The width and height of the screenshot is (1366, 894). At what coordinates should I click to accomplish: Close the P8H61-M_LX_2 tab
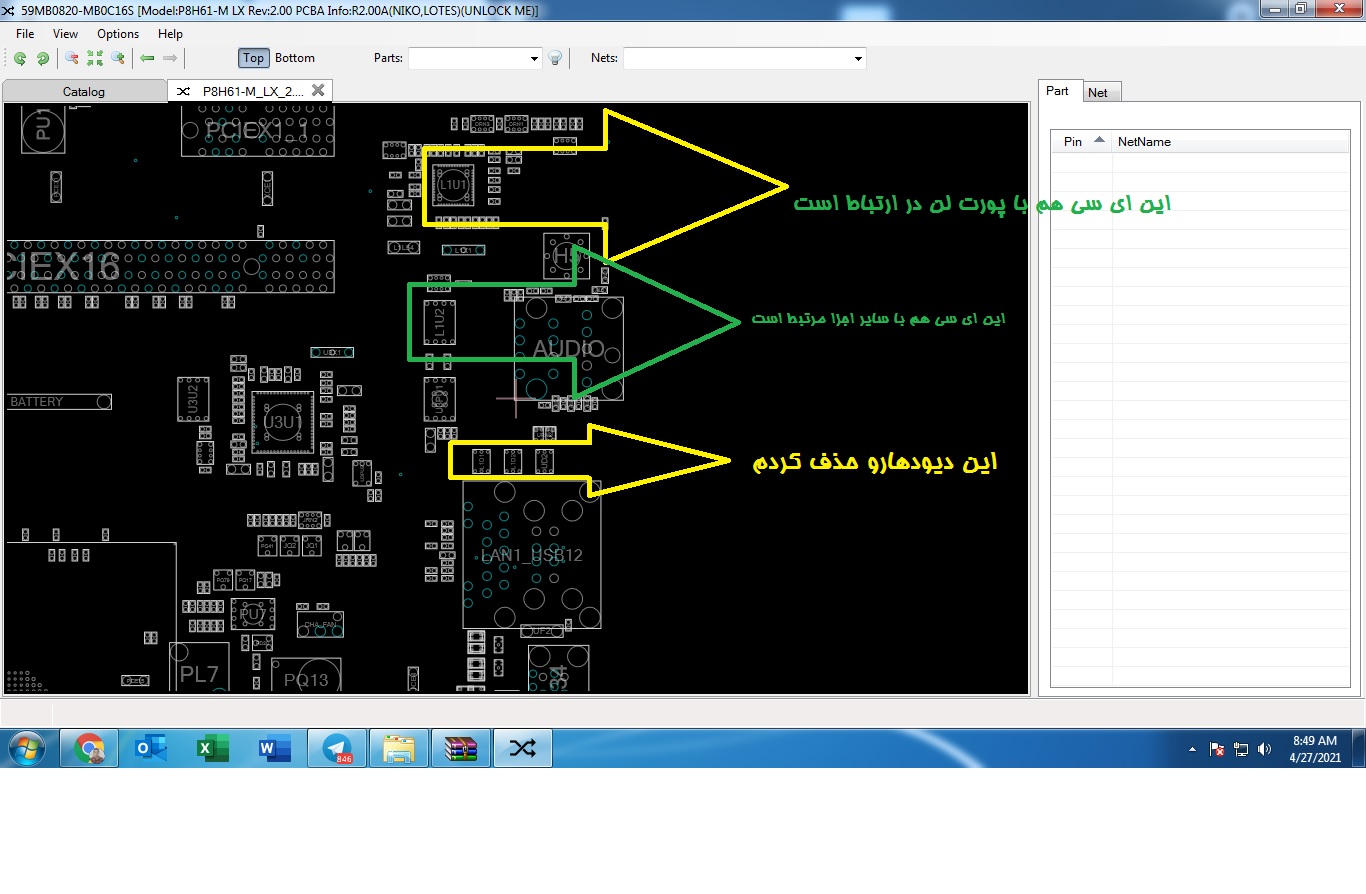tap(318, 90)
